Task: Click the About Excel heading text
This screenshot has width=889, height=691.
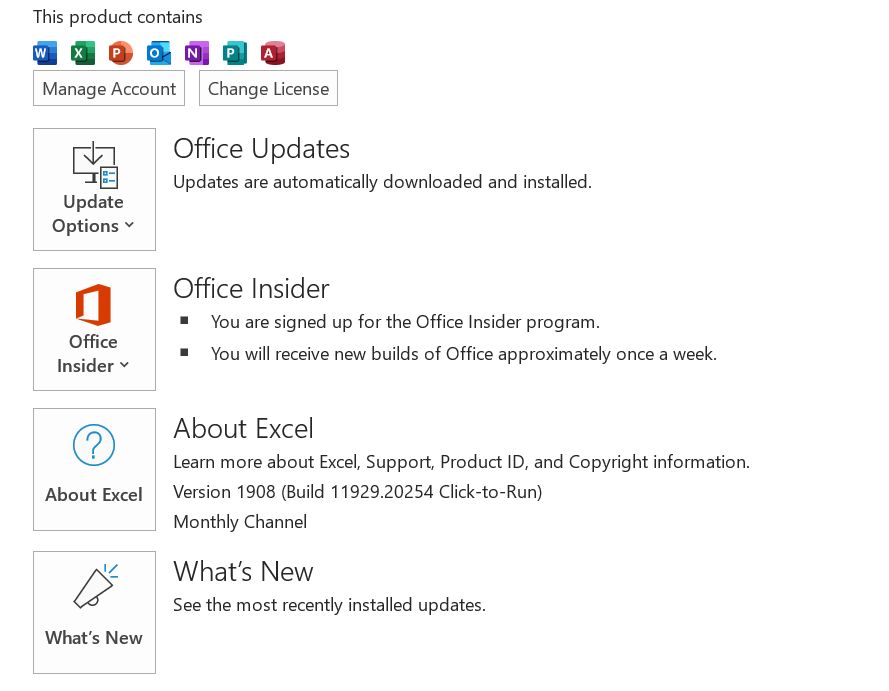Action: tap(243, 429)
